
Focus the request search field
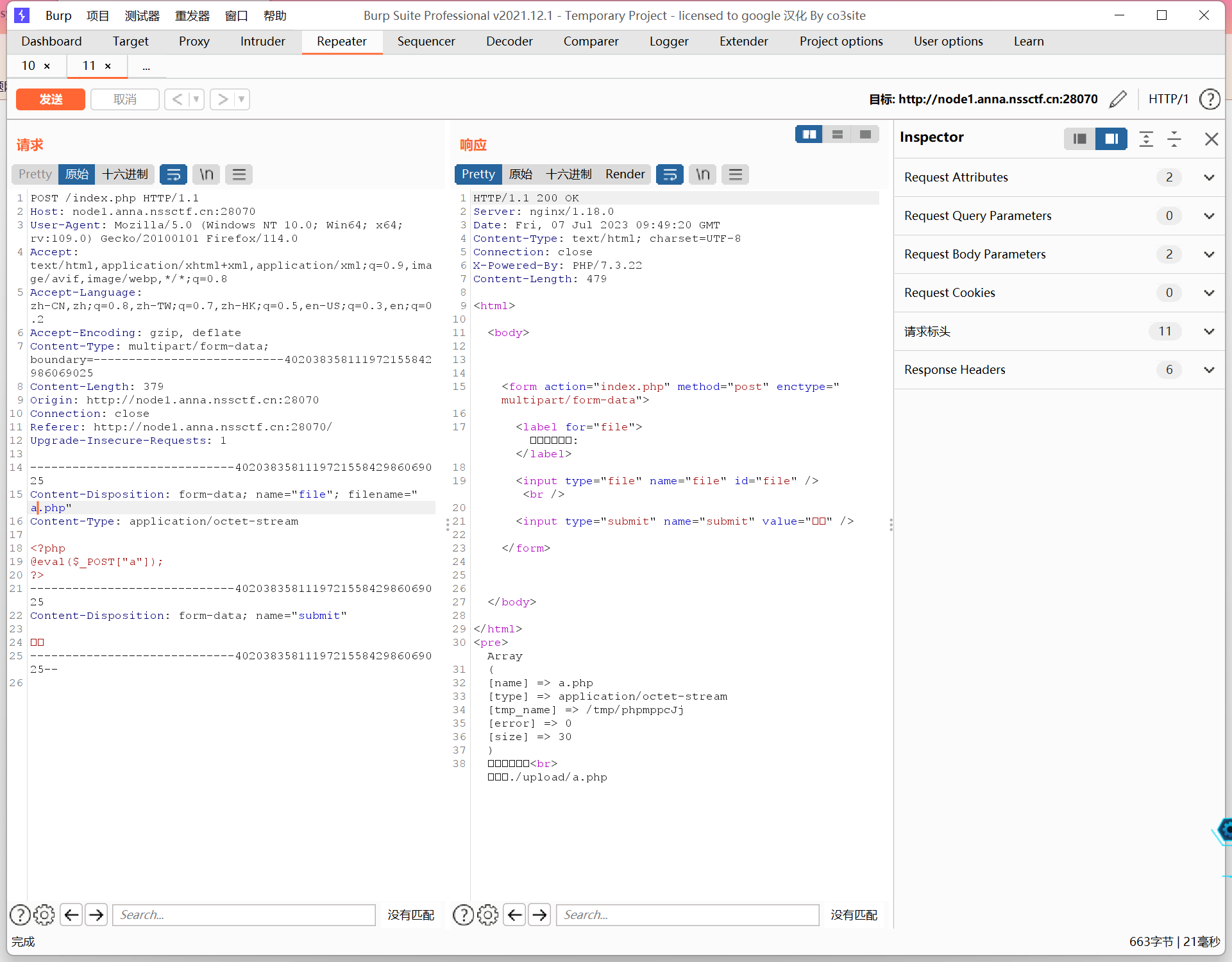point(244,915)
